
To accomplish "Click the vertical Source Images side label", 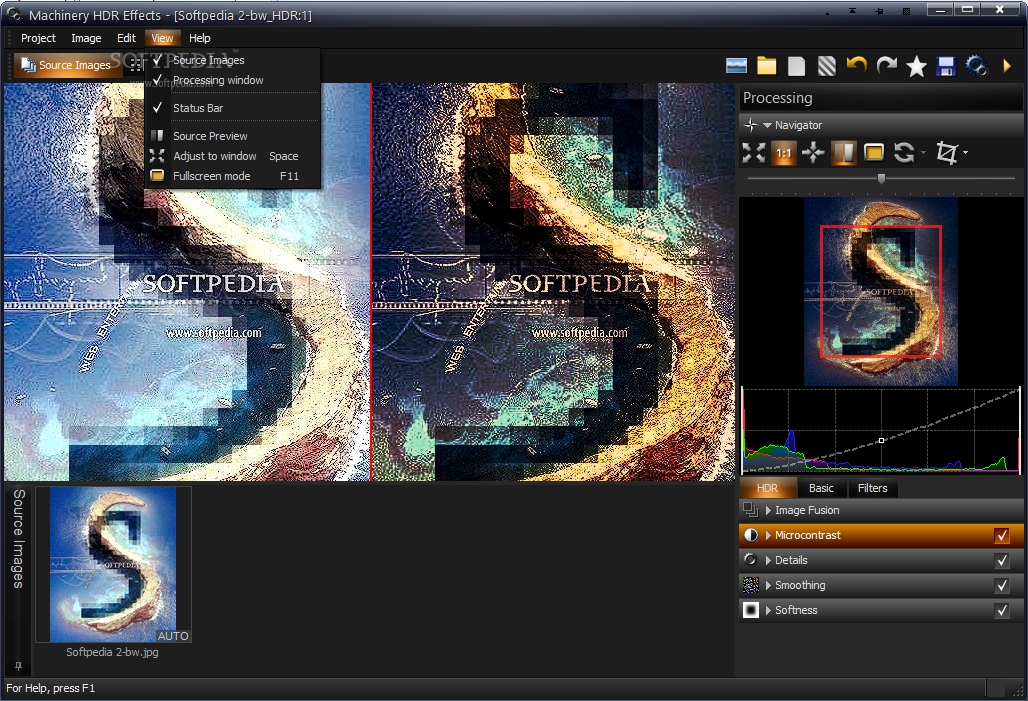I will (18, 538).
